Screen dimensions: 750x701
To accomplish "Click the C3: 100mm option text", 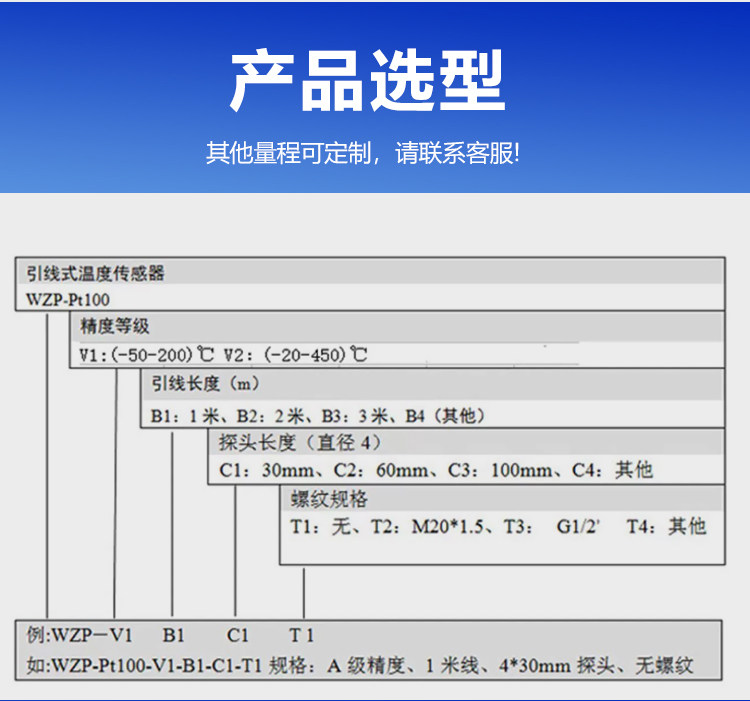I will [500, 471].
